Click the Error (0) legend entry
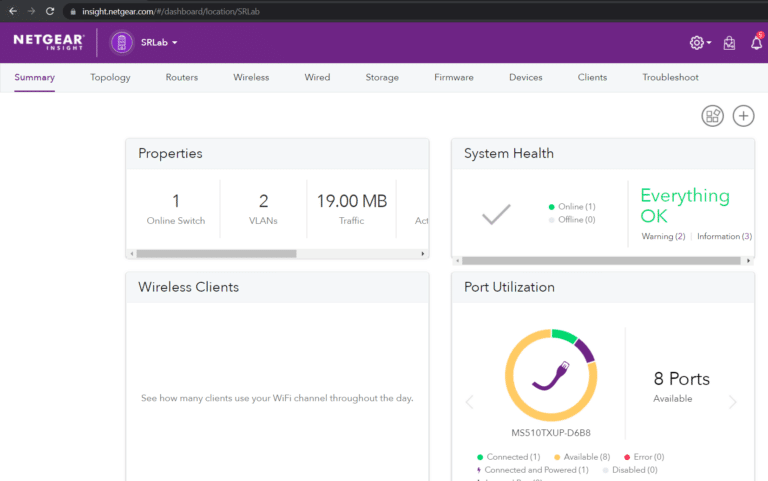 (x=644, y=457)
